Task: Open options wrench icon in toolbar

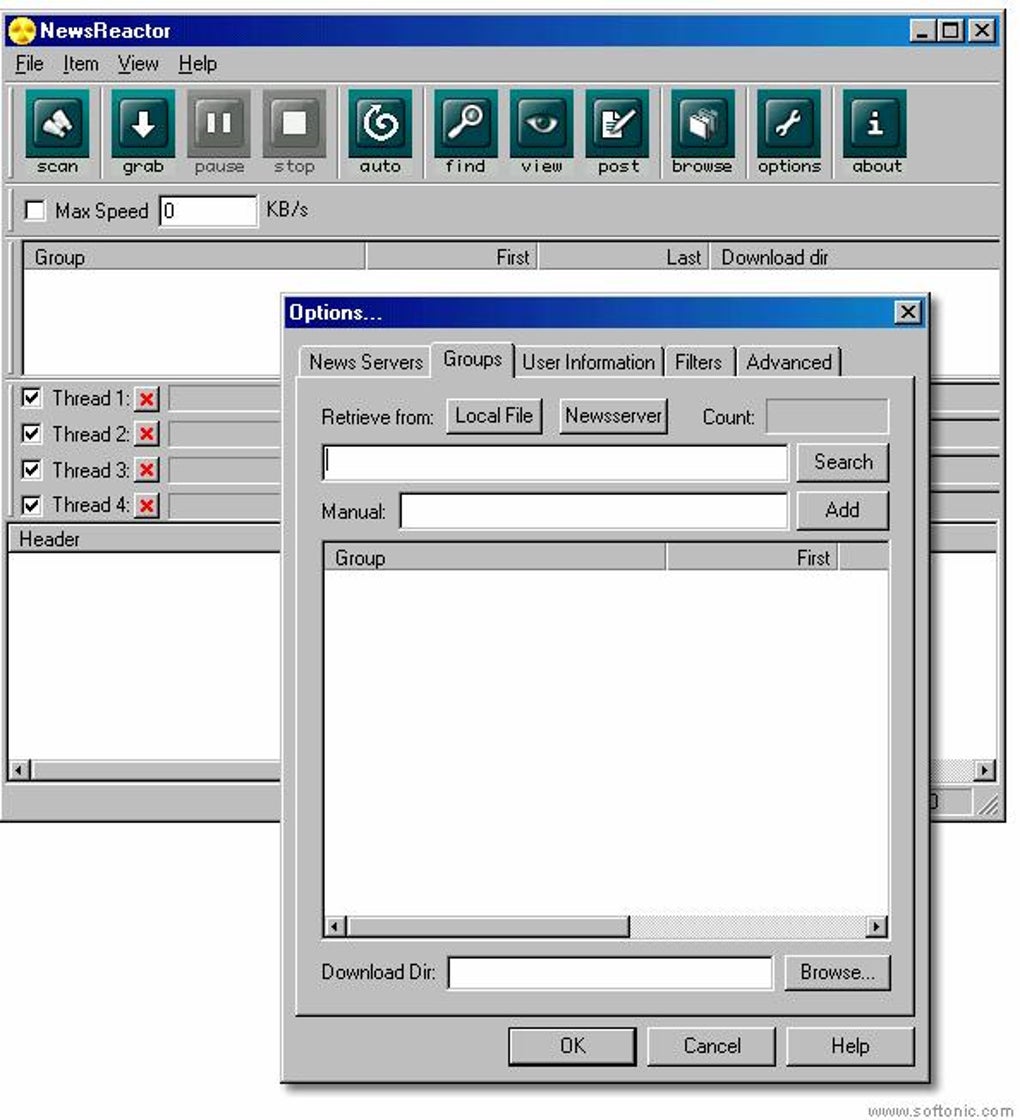Action: coord(789,133)
